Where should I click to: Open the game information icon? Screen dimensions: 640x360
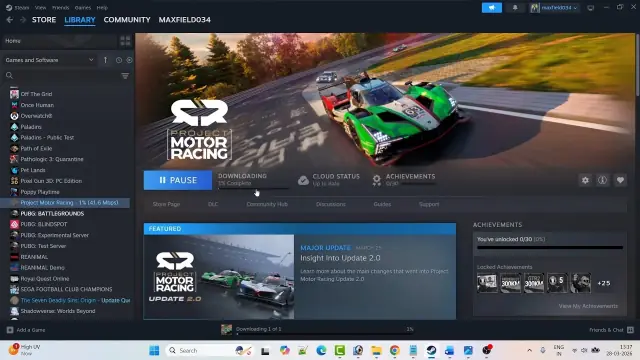(602, 180)
